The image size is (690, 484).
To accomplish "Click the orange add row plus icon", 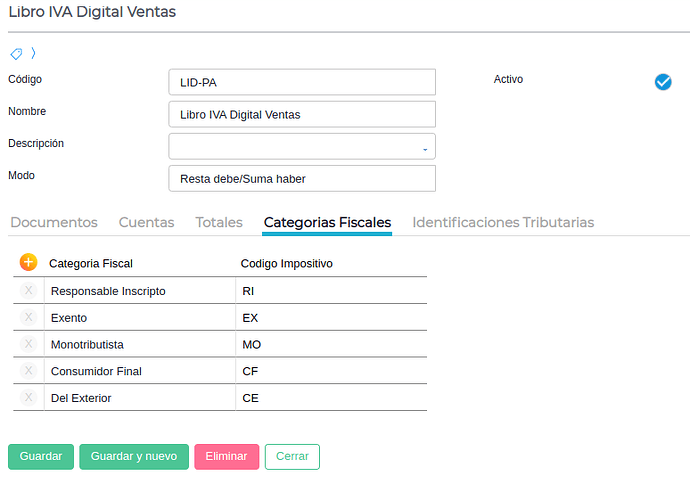I will 28,262.
